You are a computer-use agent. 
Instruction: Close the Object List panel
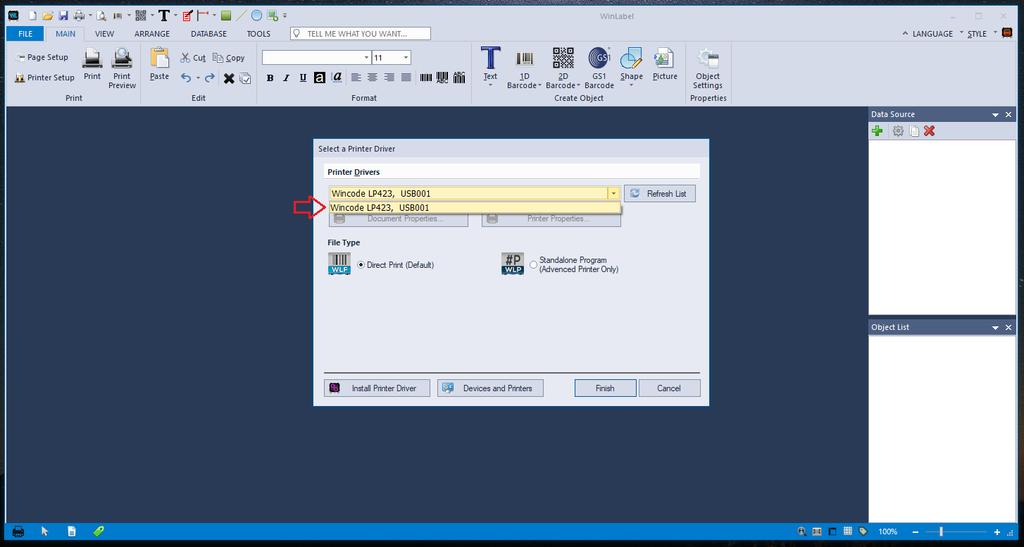[x=1008, y=328]
